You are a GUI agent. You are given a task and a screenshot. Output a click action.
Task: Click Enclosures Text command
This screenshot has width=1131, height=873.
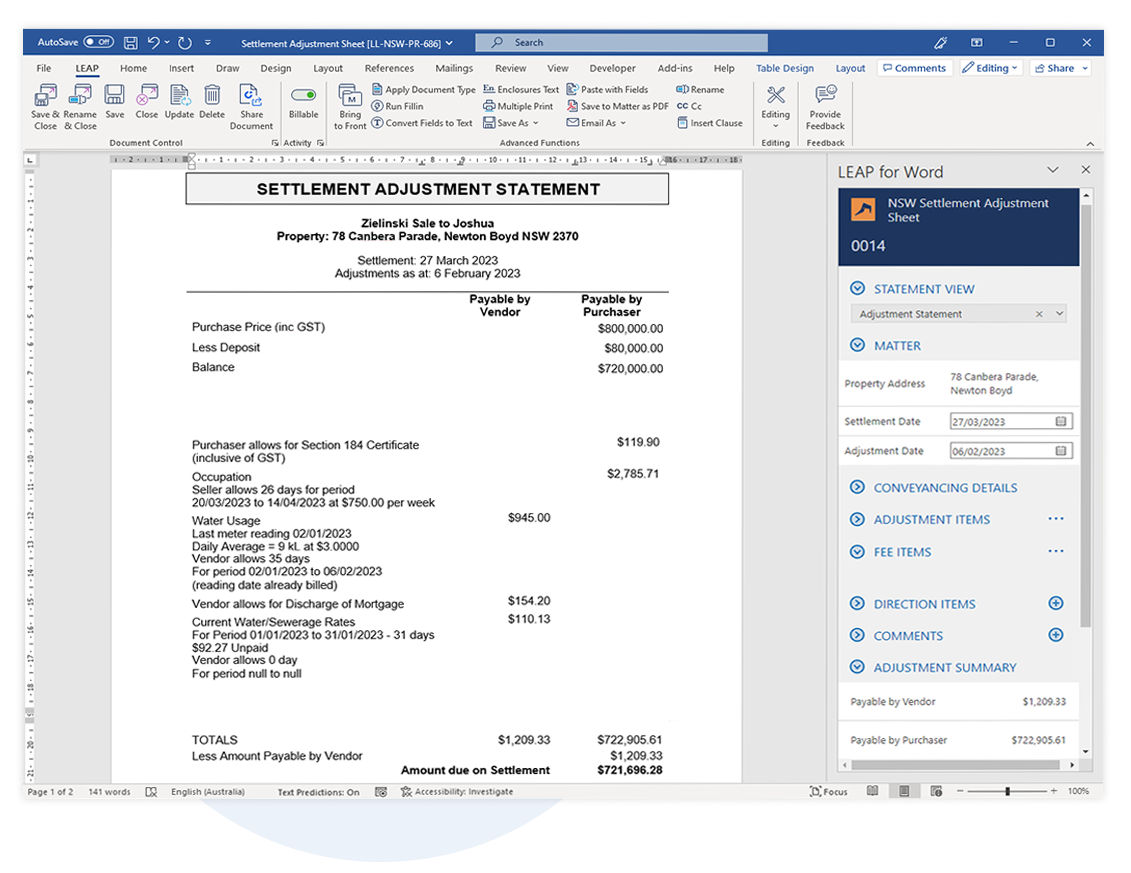point(521,89)
